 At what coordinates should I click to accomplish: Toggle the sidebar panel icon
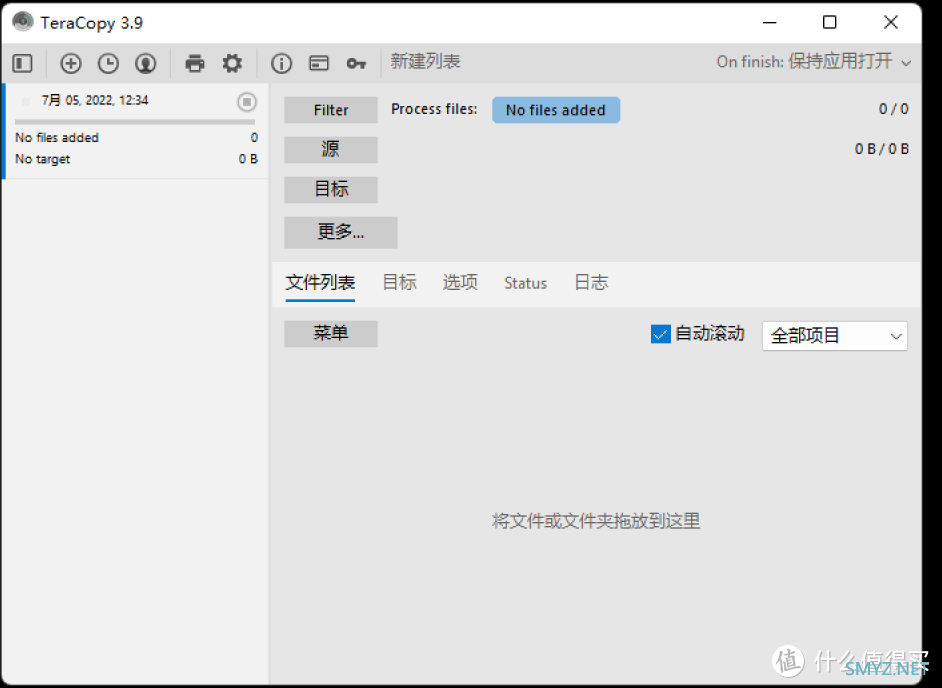[23, 63]
